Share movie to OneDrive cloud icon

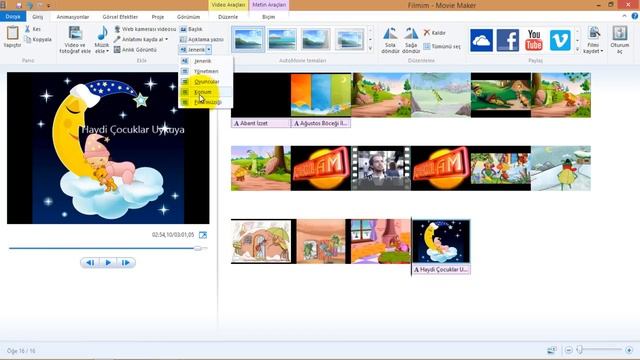[x=481, y=40]
